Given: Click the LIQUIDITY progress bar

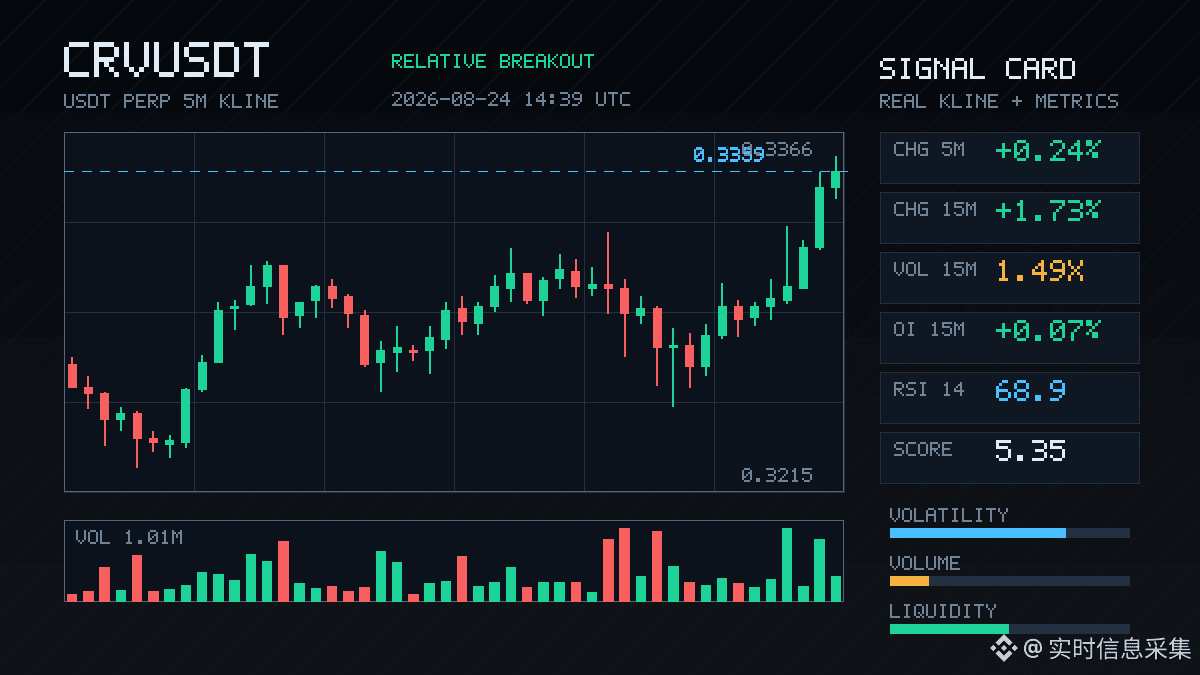Looking at the screenshot, I should [x=1010, y=629].
